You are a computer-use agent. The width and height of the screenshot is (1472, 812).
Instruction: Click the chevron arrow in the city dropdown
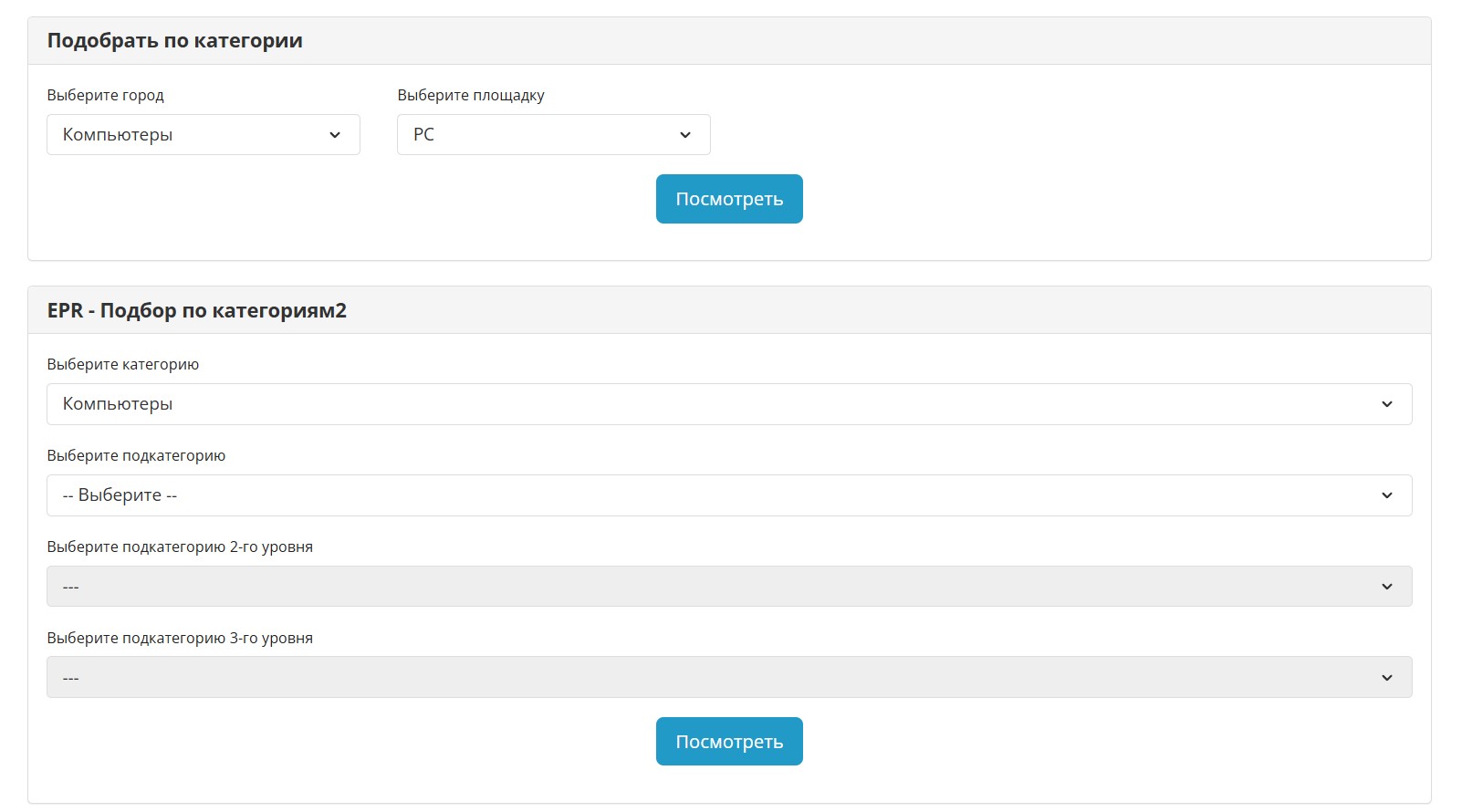335,135
